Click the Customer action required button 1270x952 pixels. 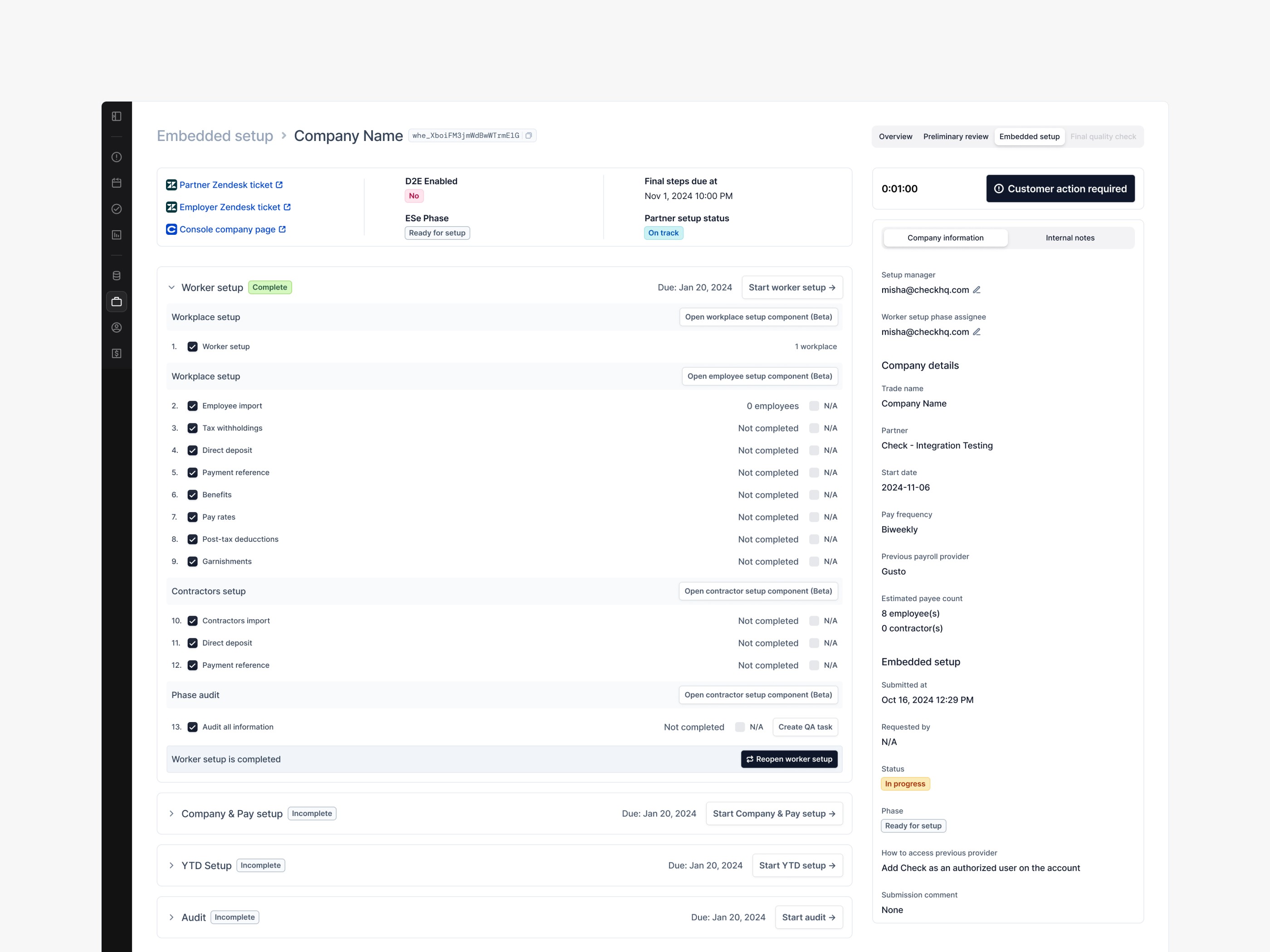[x=1060, y=189]
